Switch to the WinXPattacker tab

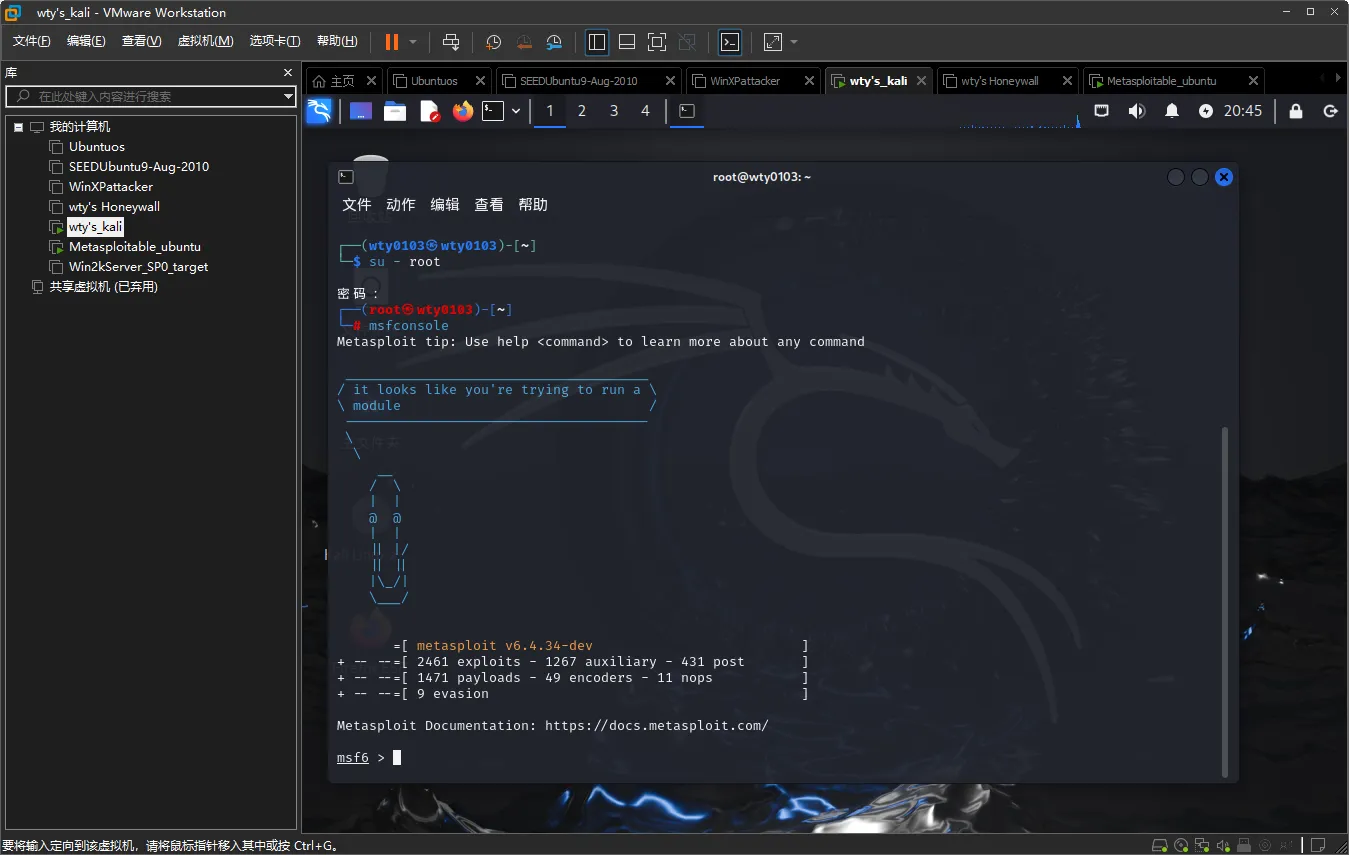click(x=745, y=81)
